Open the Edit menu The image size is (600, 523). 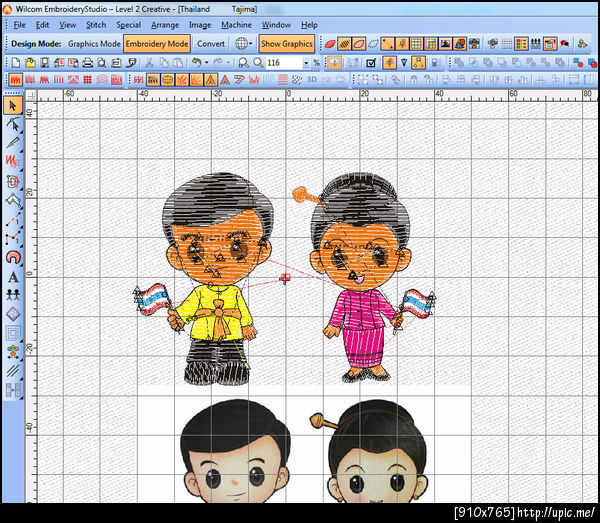point(42,25)
